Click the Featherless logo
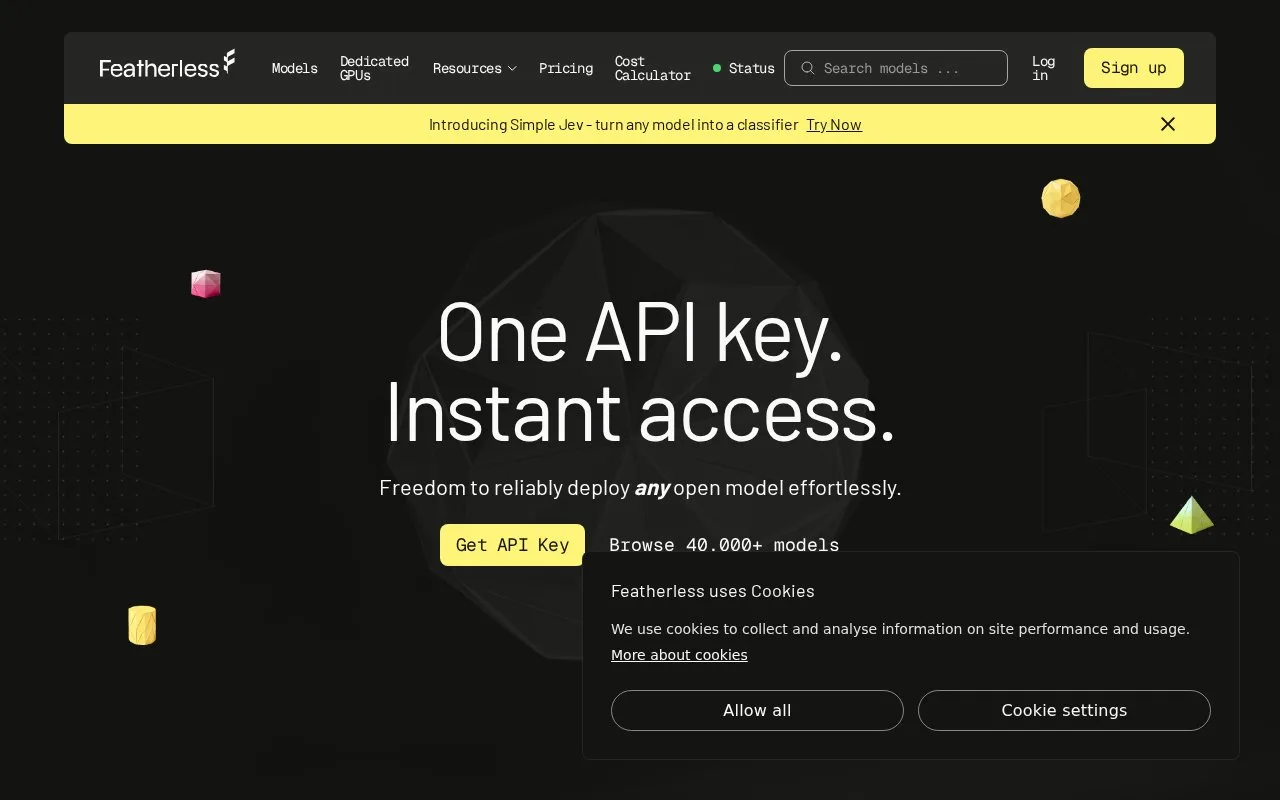Image resolution: width=1280 pixels, height=800 pixels. click(168, 66)
